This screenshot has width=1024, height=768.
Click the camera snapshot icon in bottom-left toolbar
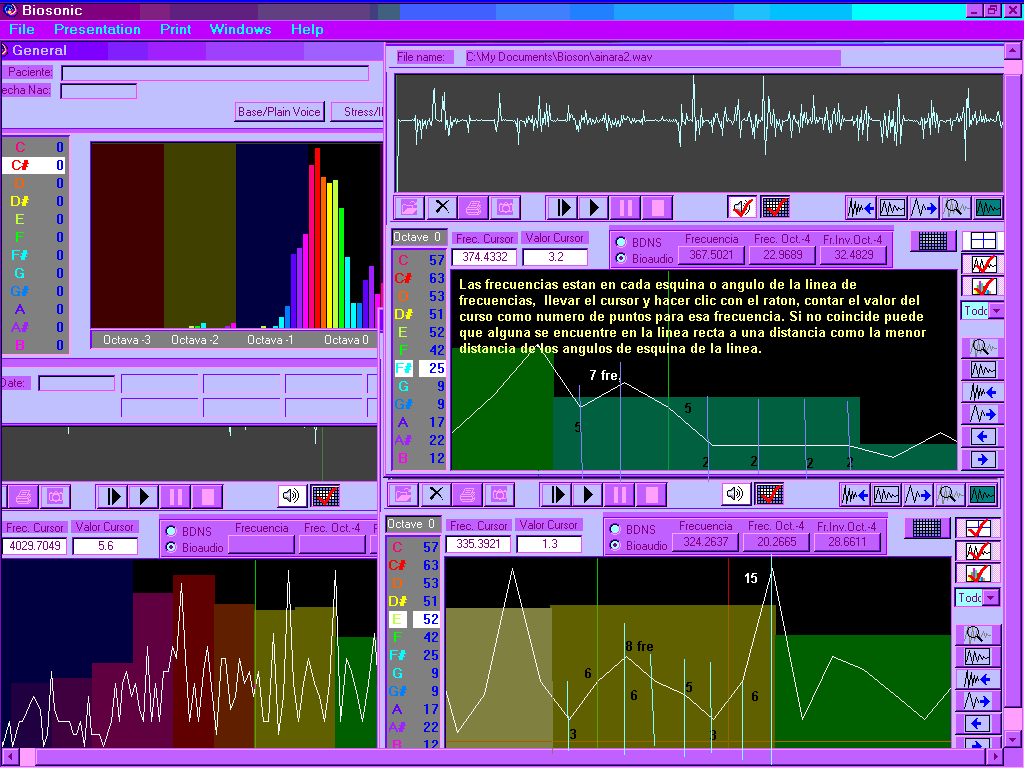point(55,496)
